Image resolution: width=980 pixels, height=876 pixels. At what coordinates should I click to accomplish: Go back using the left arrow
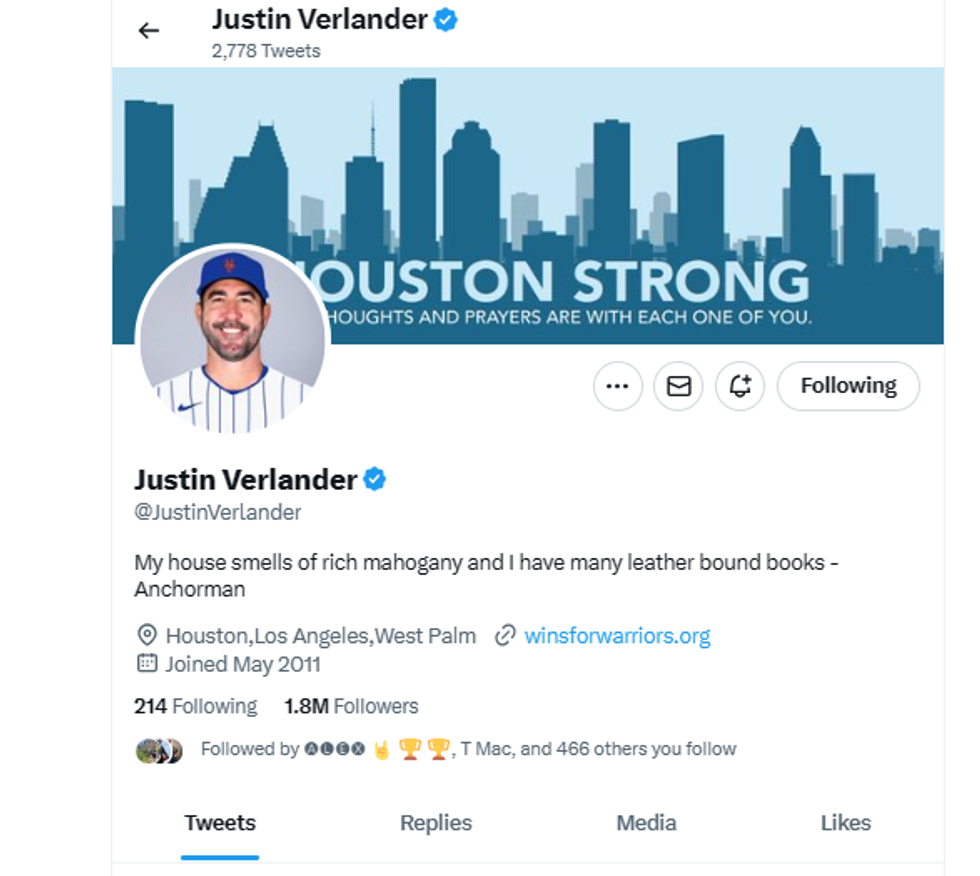pos(149,31)
